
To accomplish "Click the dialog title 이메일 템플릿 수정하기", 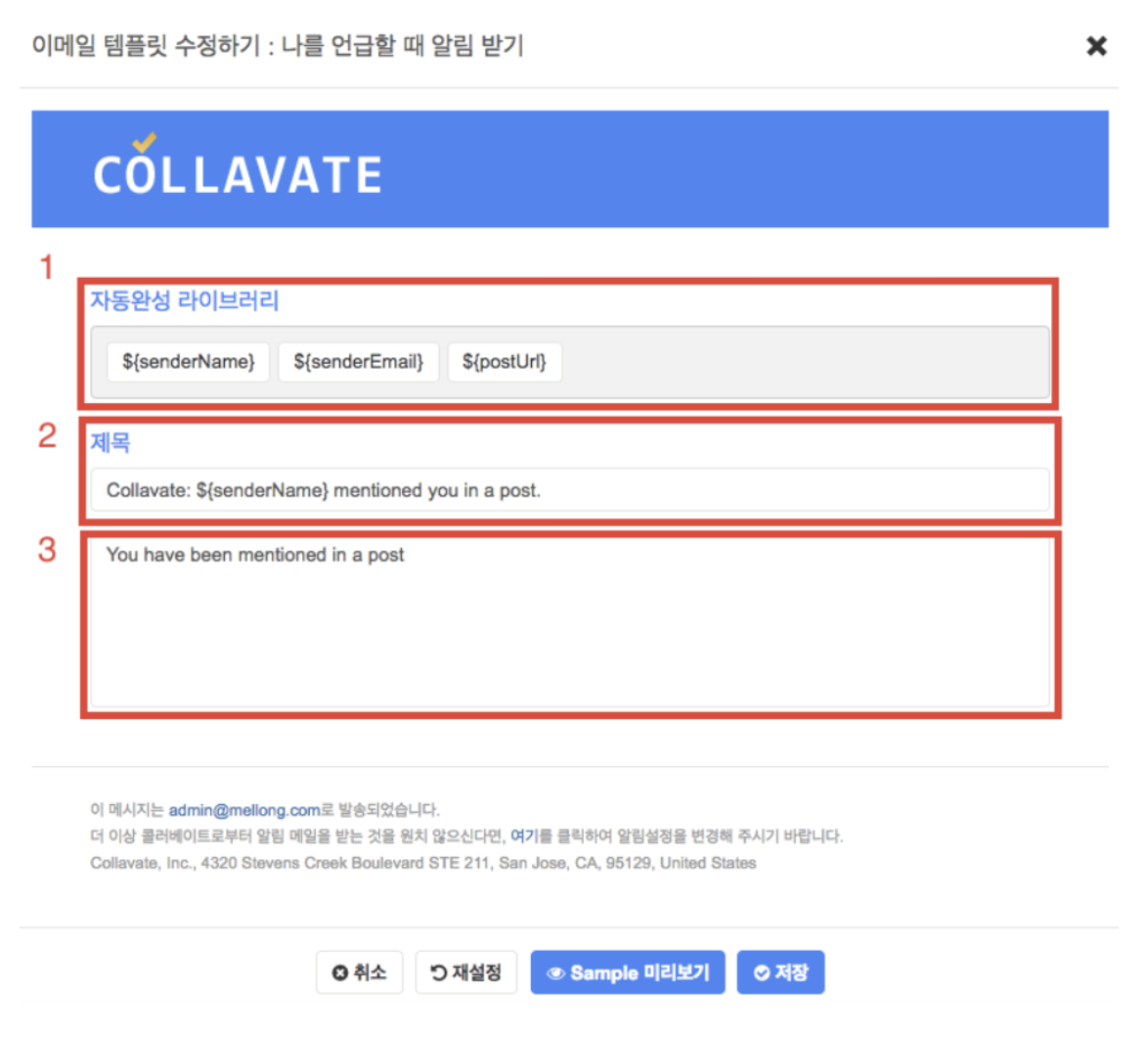I will point(278,46).
